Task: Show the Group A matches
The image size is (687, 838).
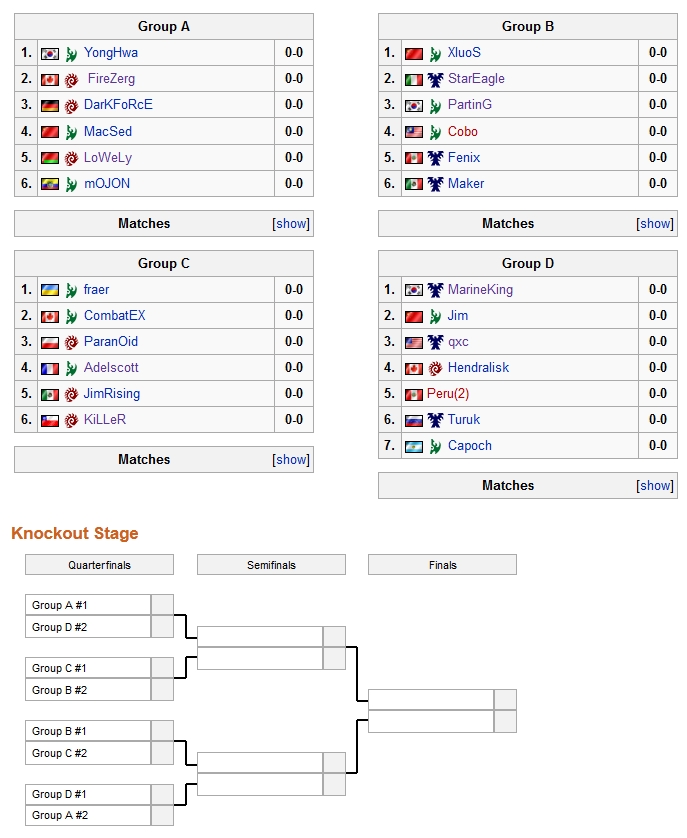Action: tap(292, 224)
